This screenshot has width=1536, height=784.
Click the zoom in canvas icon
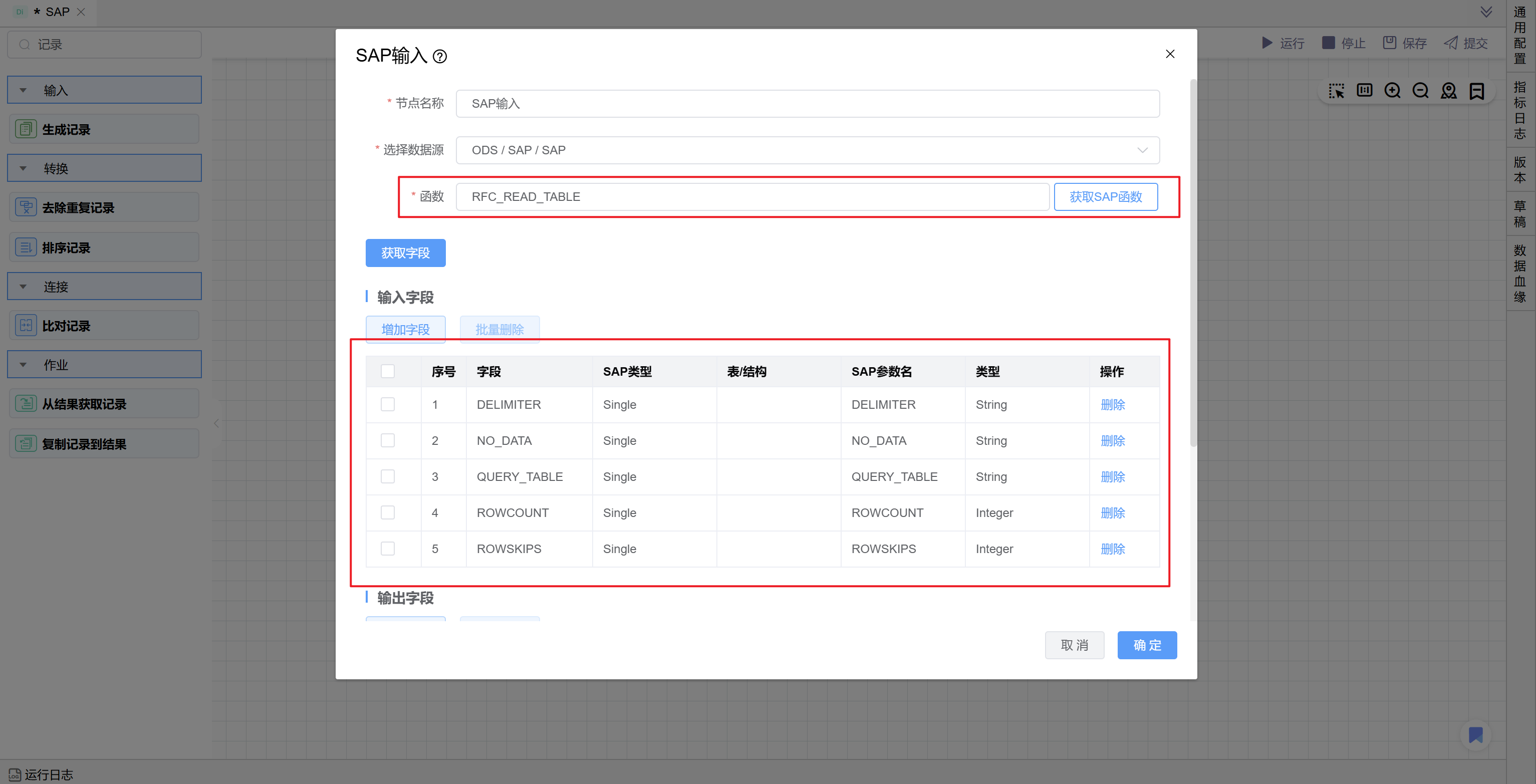(x=1392, y=91)
